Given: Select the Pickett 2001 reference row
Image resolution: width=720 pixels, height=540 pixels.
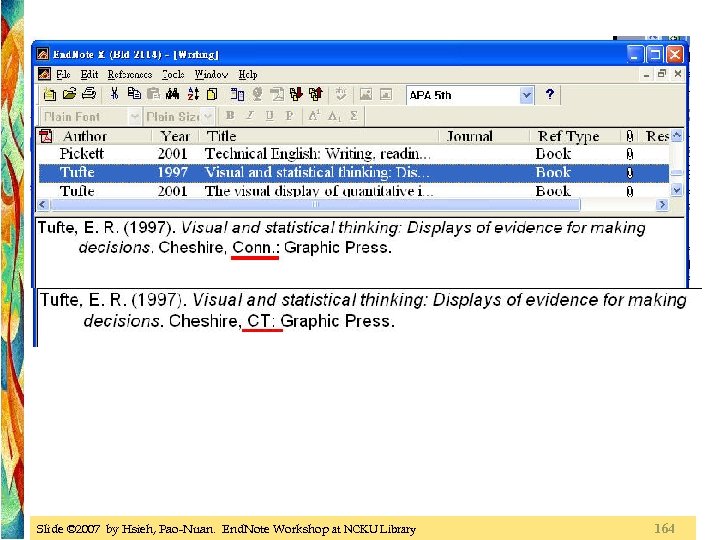Looking at the screenshot, I should (x=353, y=154).
